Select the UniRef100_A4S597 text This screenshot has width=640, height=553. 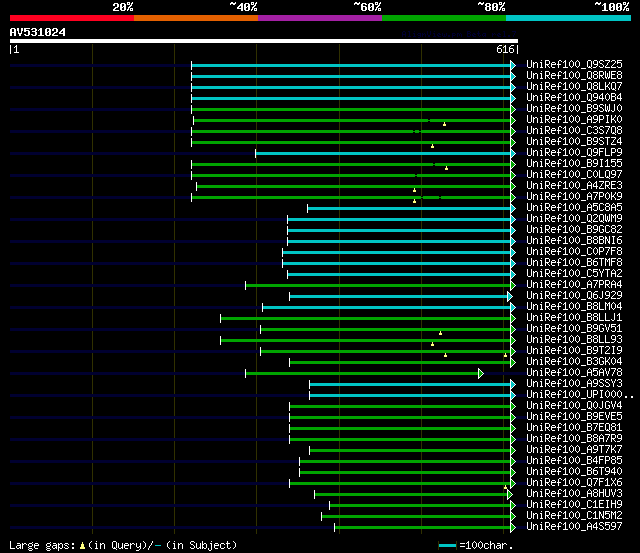pyautogui.click(x=574, y=527)
